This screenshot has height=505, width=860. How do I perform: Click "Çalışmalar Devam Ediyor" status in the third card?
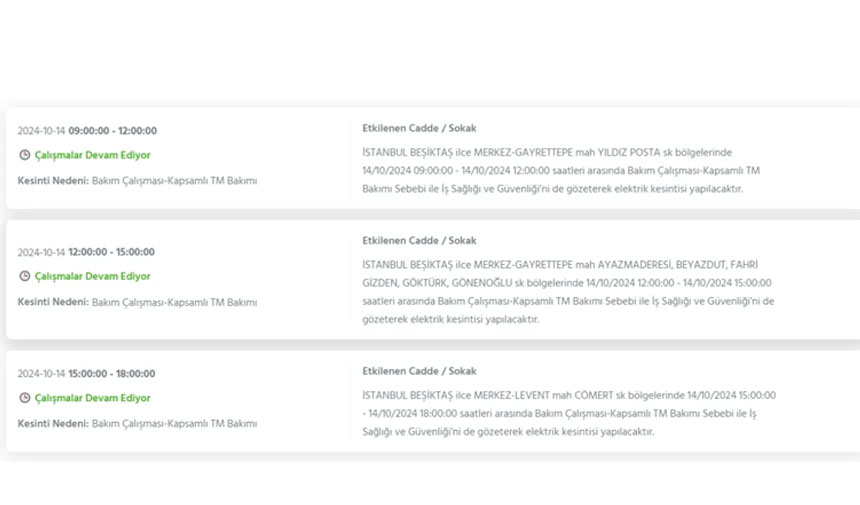point(92,398)
